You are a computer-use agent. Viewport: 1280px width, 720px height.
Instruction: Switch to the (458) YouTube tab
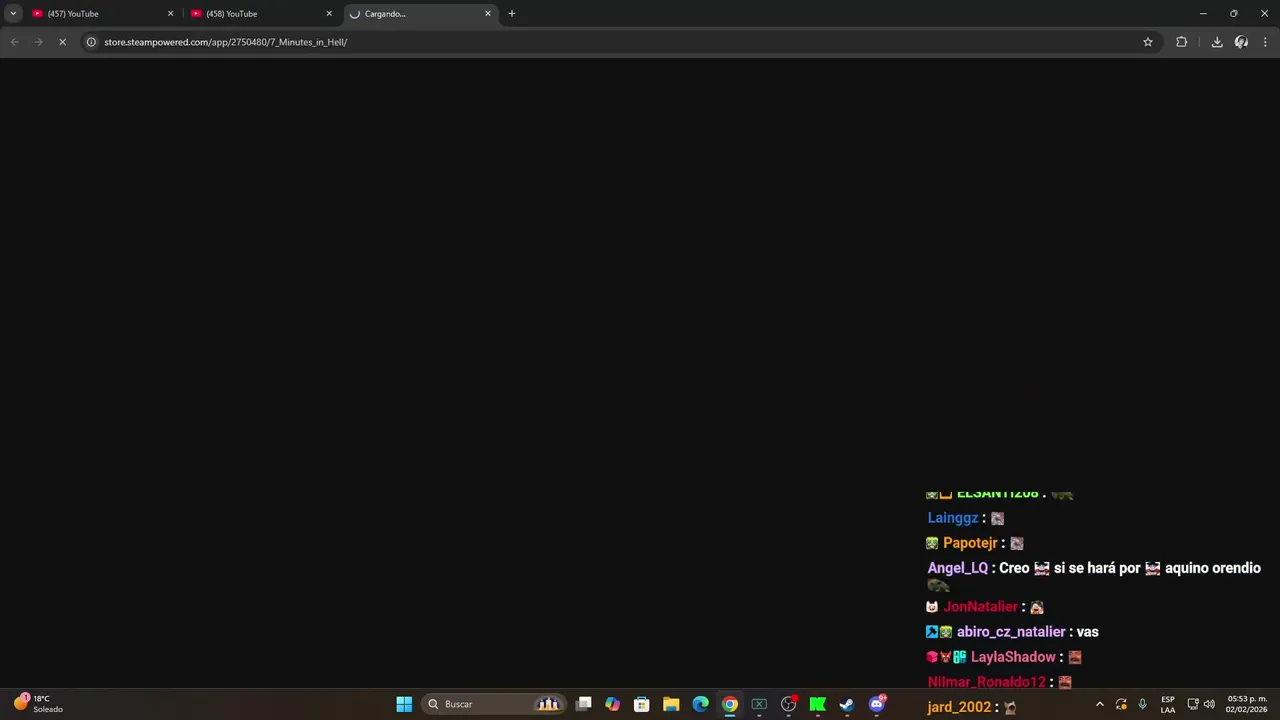(x=259, y=14)
